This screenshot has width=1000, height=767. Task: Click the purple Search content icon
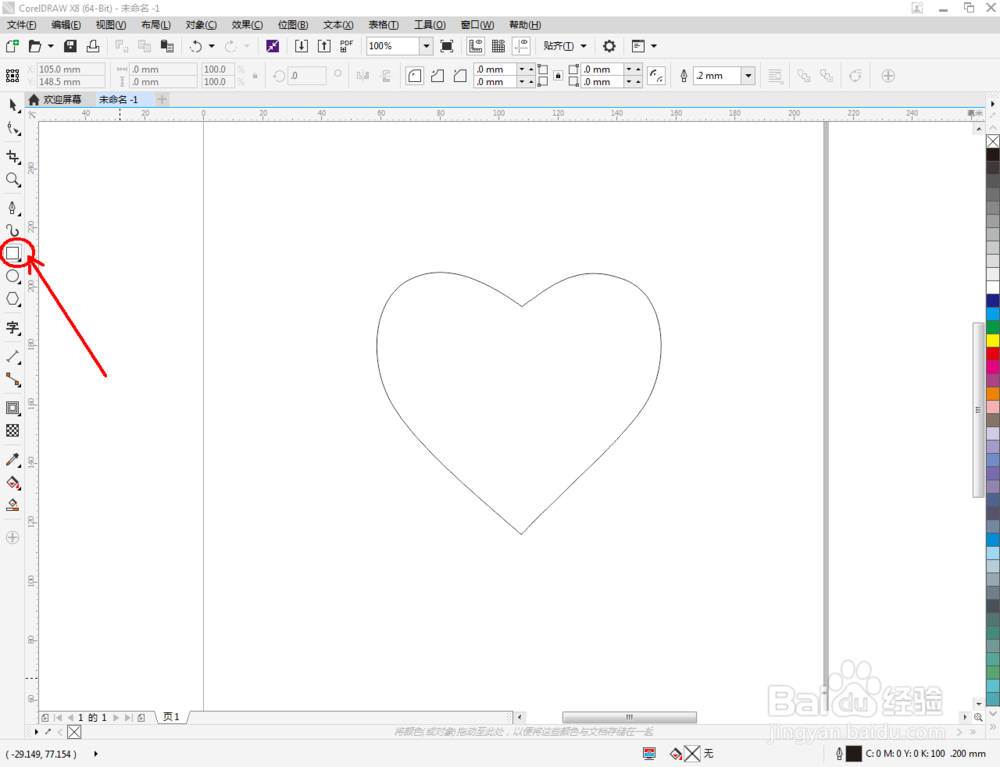click(x=272, y=46)
